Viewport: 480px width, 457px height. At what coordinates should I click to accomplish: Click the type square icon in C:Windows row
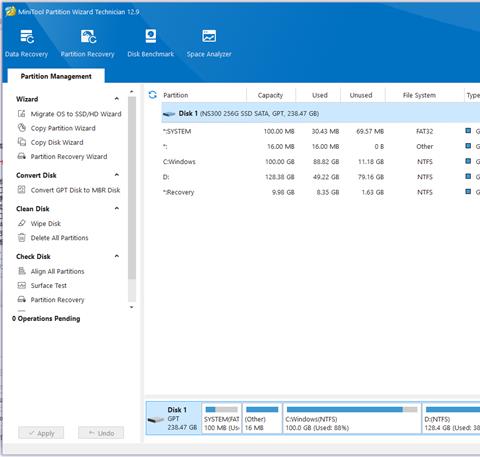tap(468, 161)
